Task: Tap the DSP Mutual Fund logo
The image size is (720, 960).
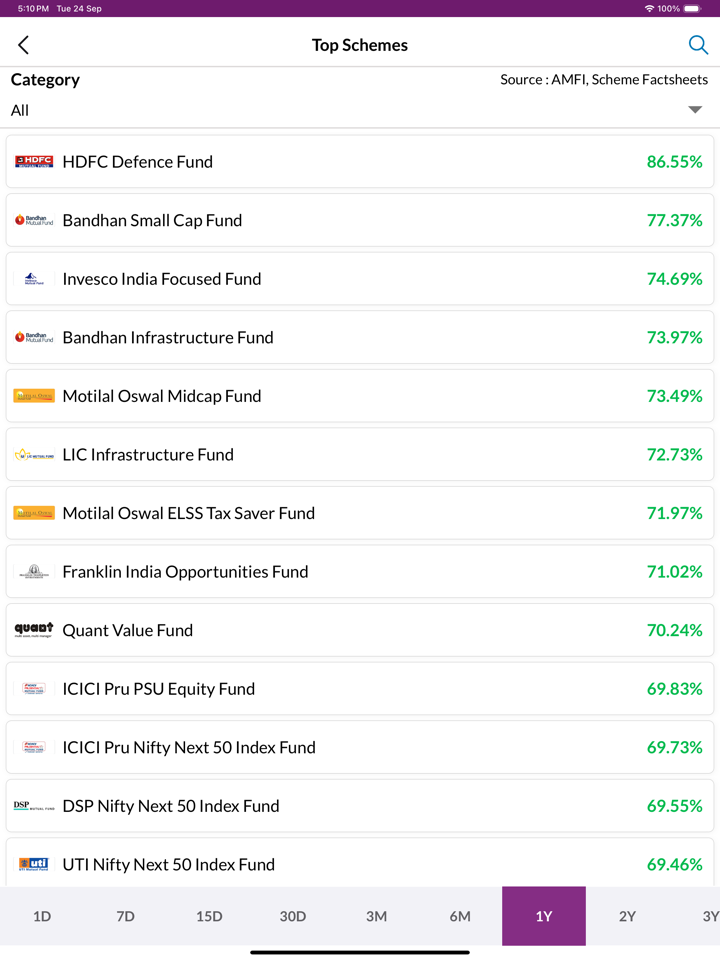Action: coord(34,806)
